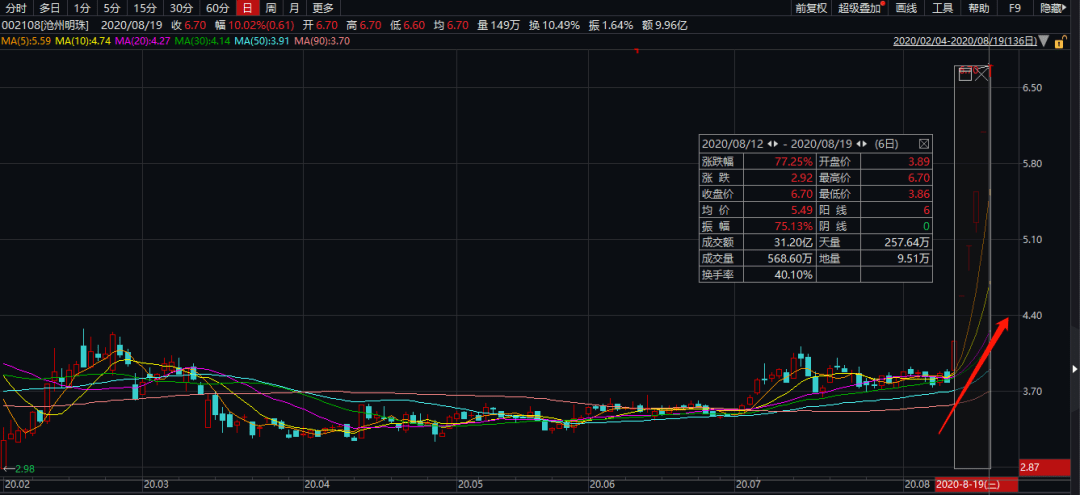Select the 1分 period tab

click(82, 8)
